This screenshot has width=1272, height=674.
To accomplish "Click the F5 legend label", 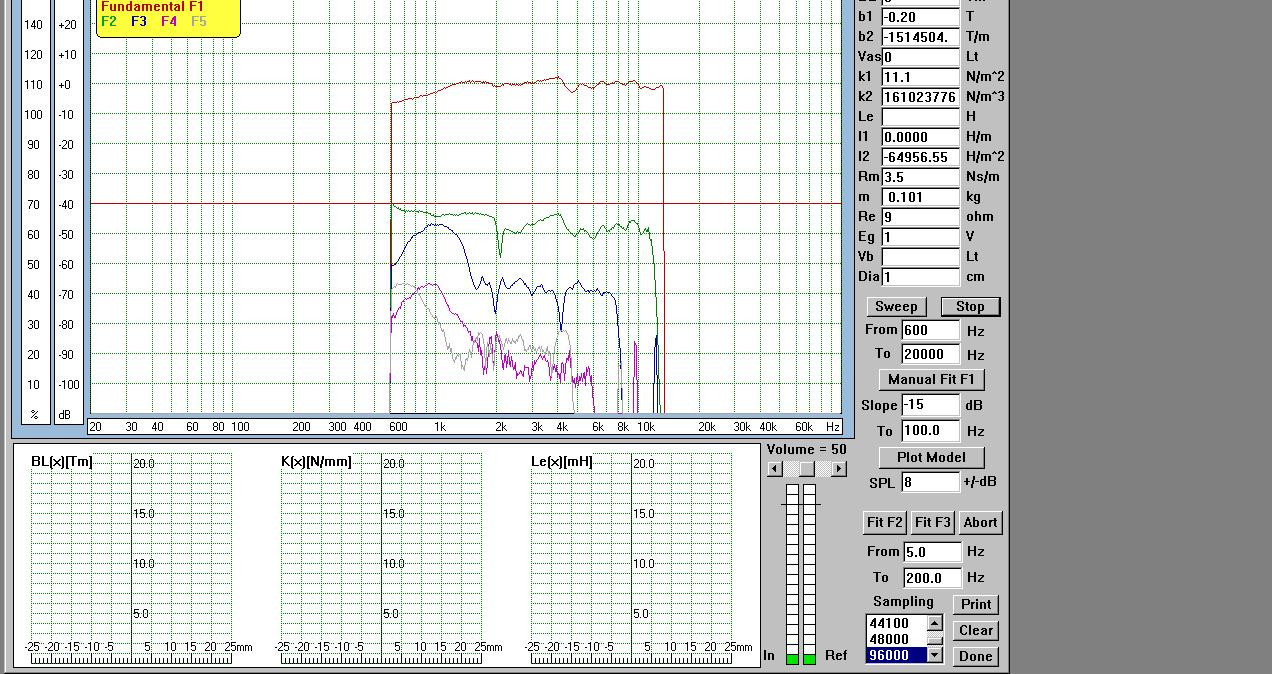I will click(199, 21).
